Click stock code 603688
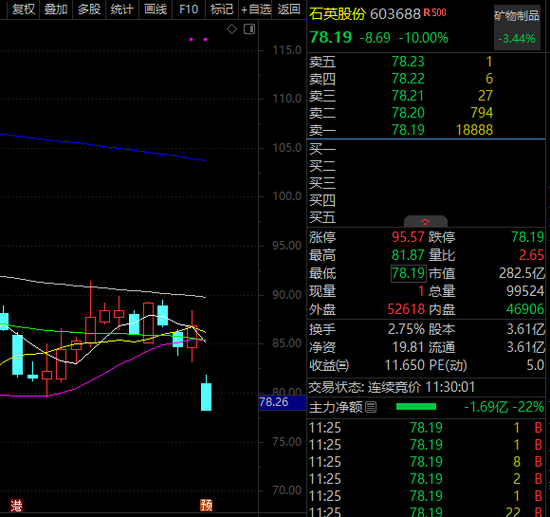Viewport: 550px width, 517px height. [x=395, y=14]
